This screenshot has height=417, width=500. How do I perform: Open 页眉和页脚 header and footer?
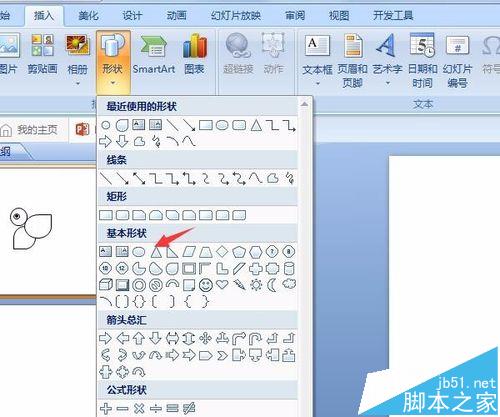352,61
